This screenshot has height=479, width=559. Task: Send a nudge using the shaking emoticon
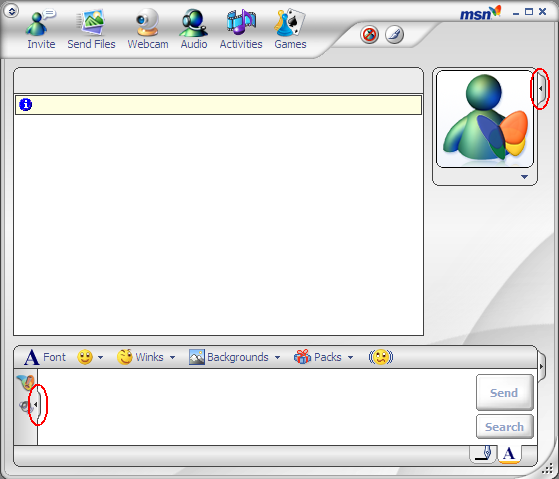tap(381, 357)
